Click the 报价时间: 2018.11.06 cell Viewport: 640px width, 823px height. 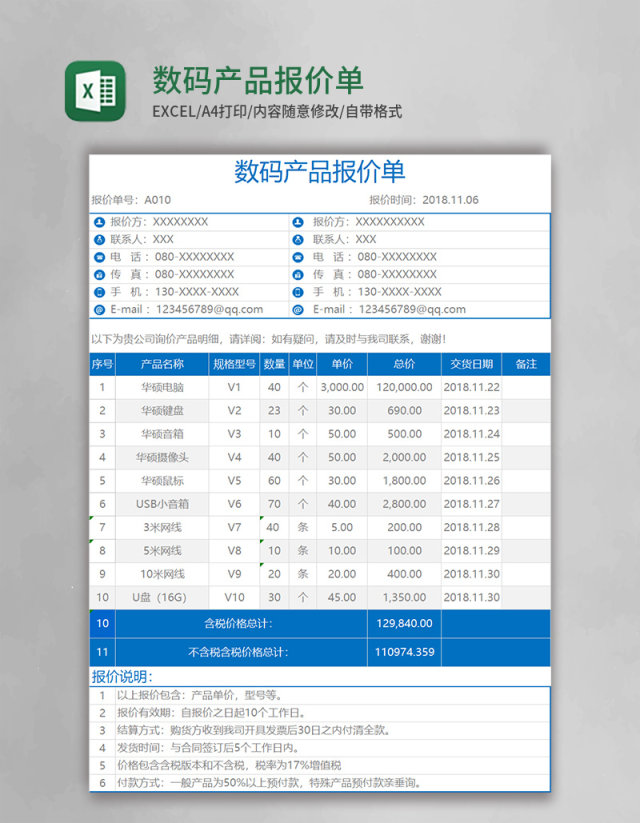click(x=424, y=200)
